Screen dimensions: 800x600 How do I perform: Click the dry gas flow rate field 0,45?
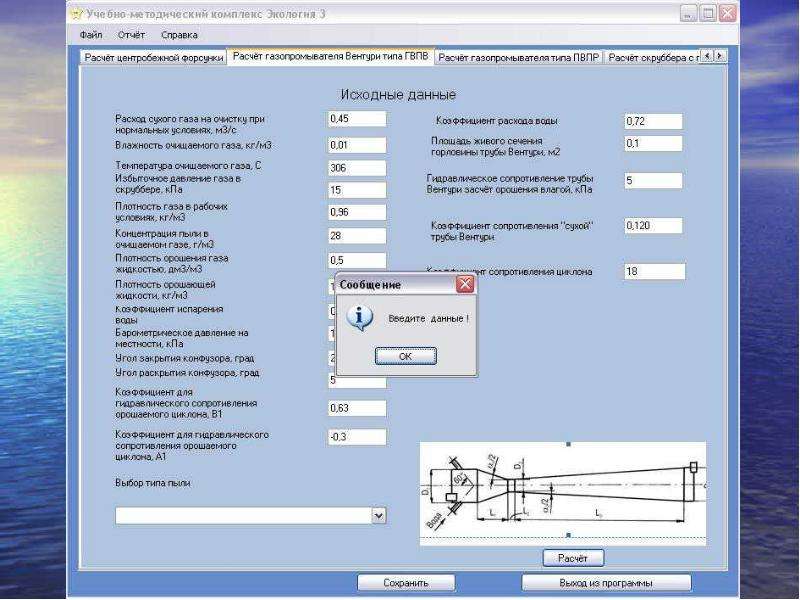[357, 119]
